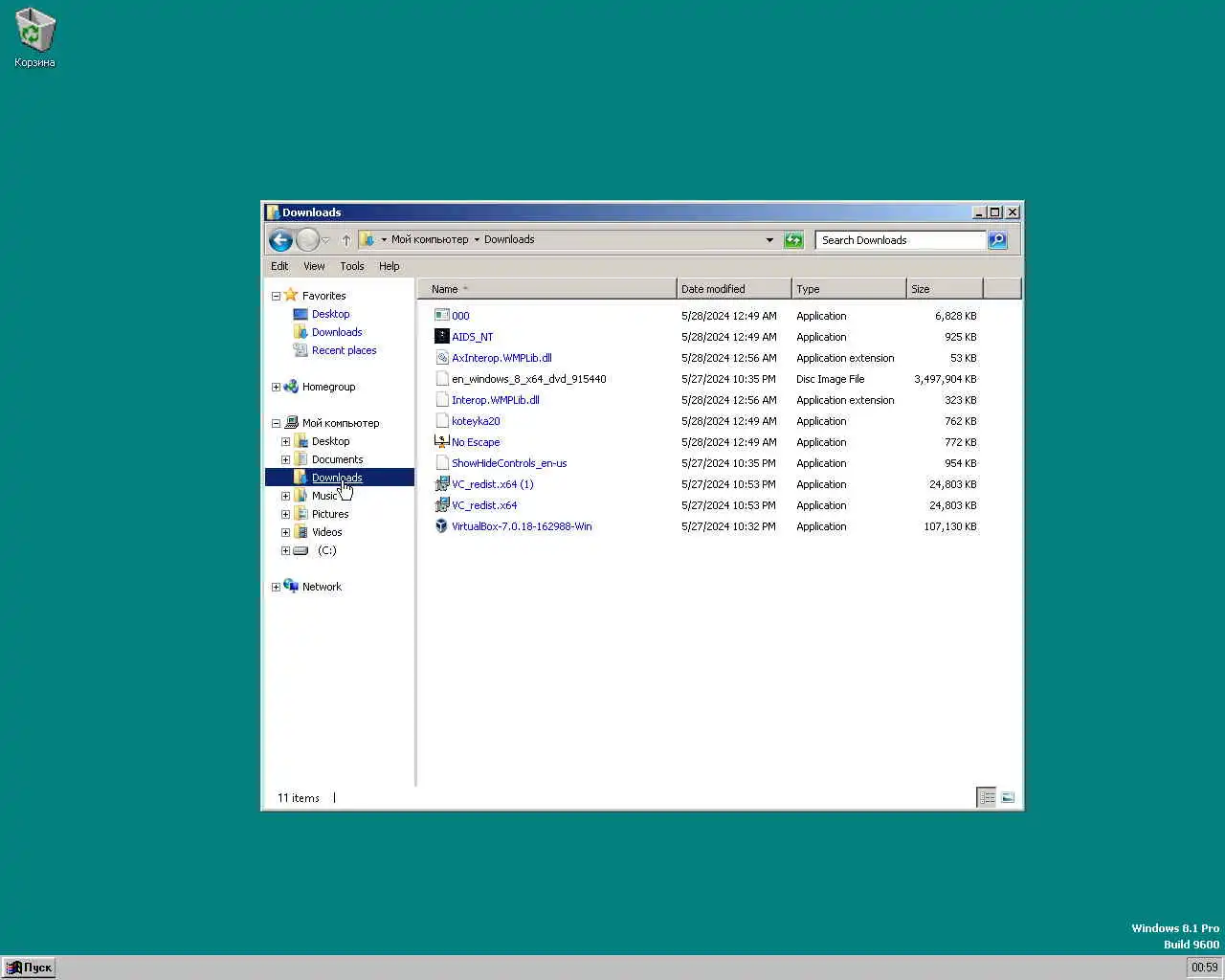Refresh the Downloads folder view
Viewport: 1225px width, 980px height.
[x=793, y=240]
